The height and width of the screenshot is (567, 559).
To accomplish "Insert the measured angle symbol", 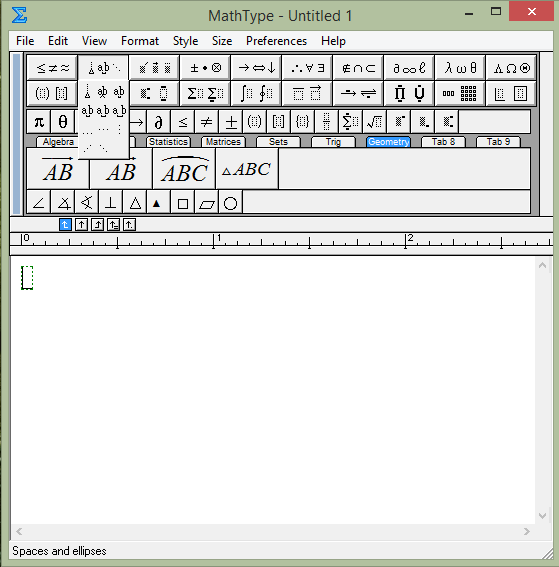I will [63, 202].
